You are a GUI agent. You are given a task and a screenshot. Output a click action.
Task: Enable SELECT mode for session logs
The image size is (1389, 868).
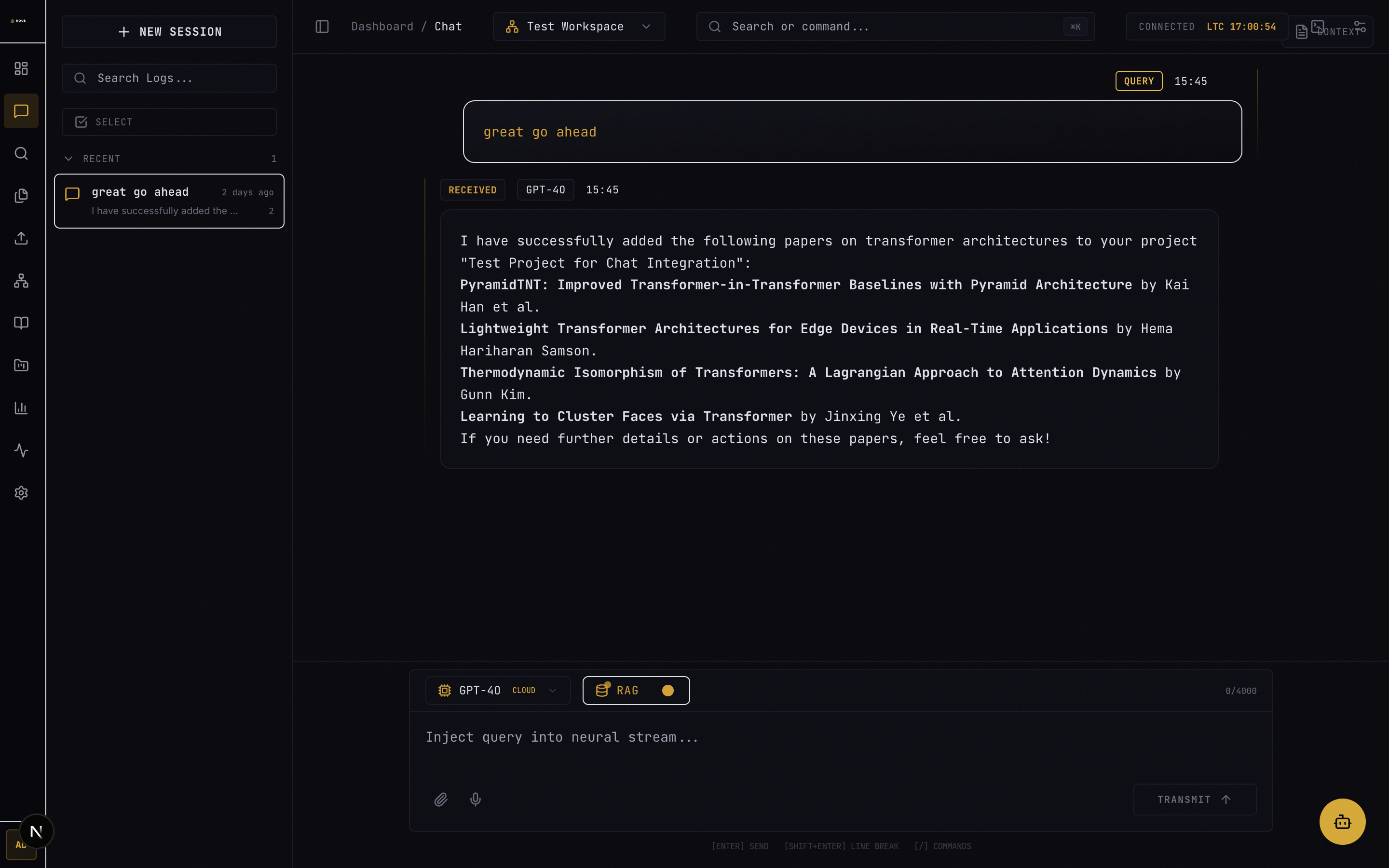pos(169,122)
